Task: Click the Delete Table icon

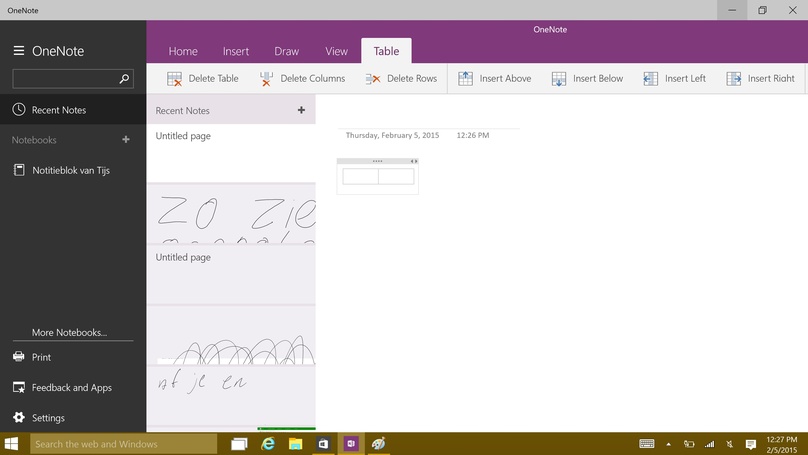Action: (x=174, y=79)
